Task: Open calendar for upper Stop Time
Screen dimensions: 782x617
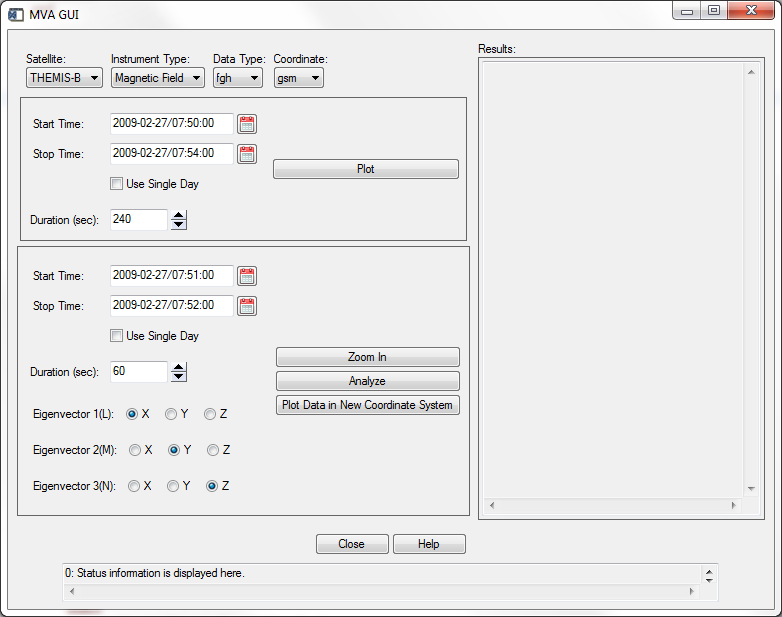Action: pos(247,154)
